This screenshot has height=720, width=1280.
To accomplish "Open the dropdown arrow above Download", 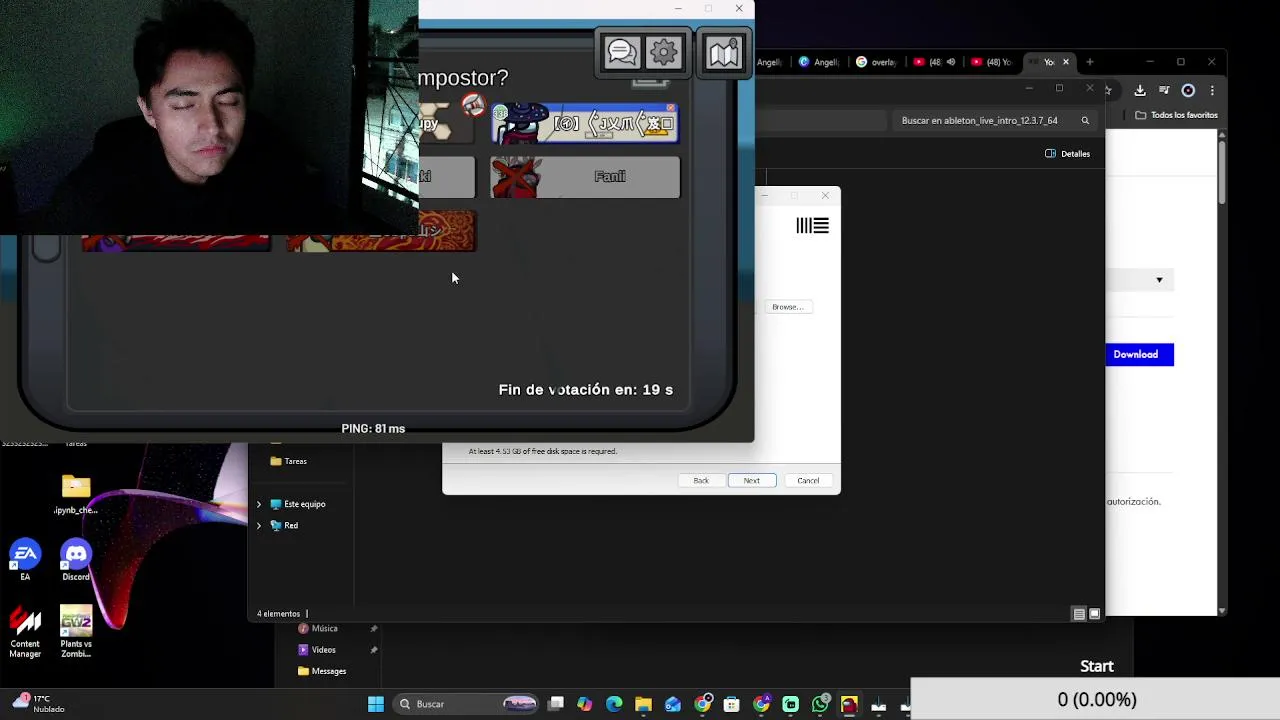I will (1159, 280).
